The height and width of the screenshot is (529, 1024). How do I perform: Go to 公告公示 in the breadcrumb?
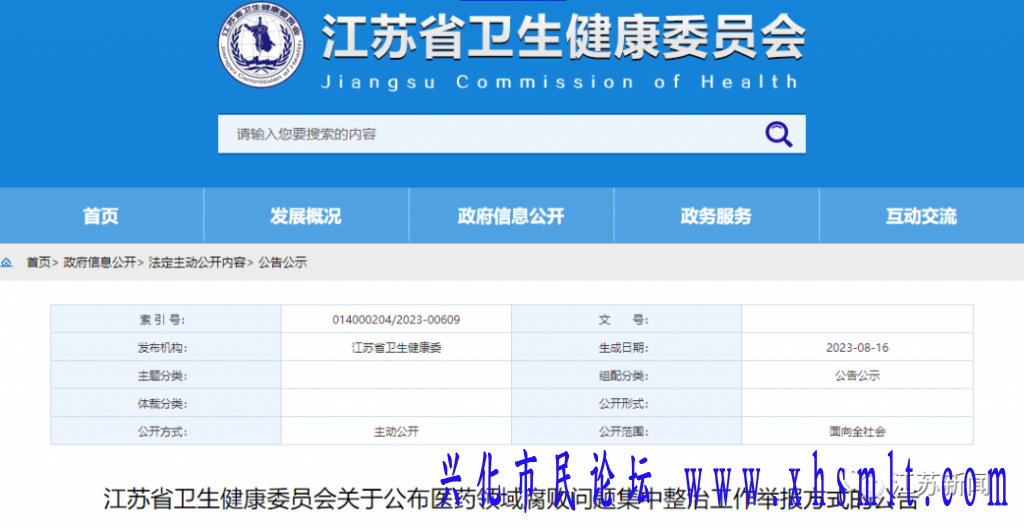(x=282, y=263)
